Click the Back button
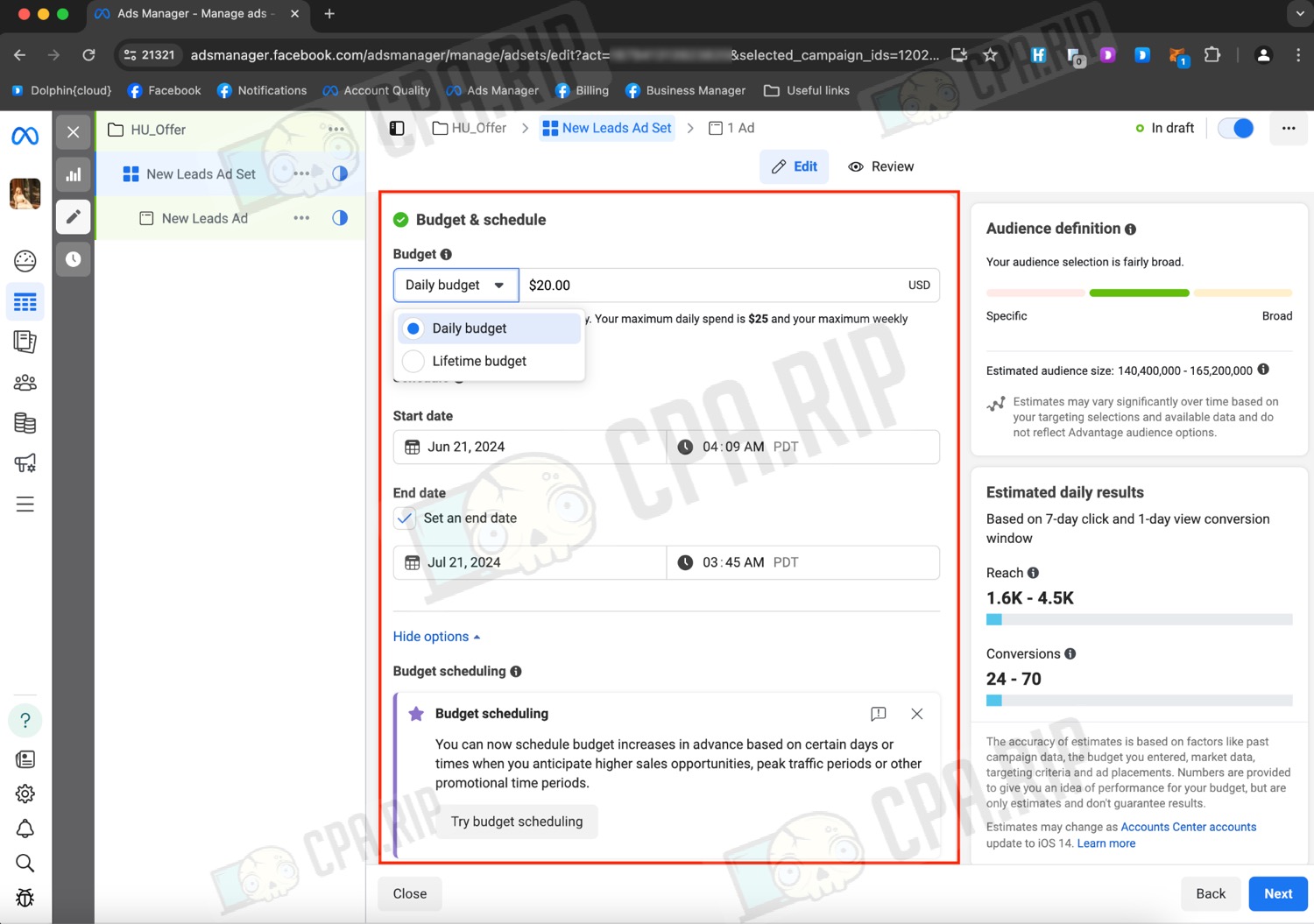This screenshot has height=924, width=1314. (x=1211, y=893)
